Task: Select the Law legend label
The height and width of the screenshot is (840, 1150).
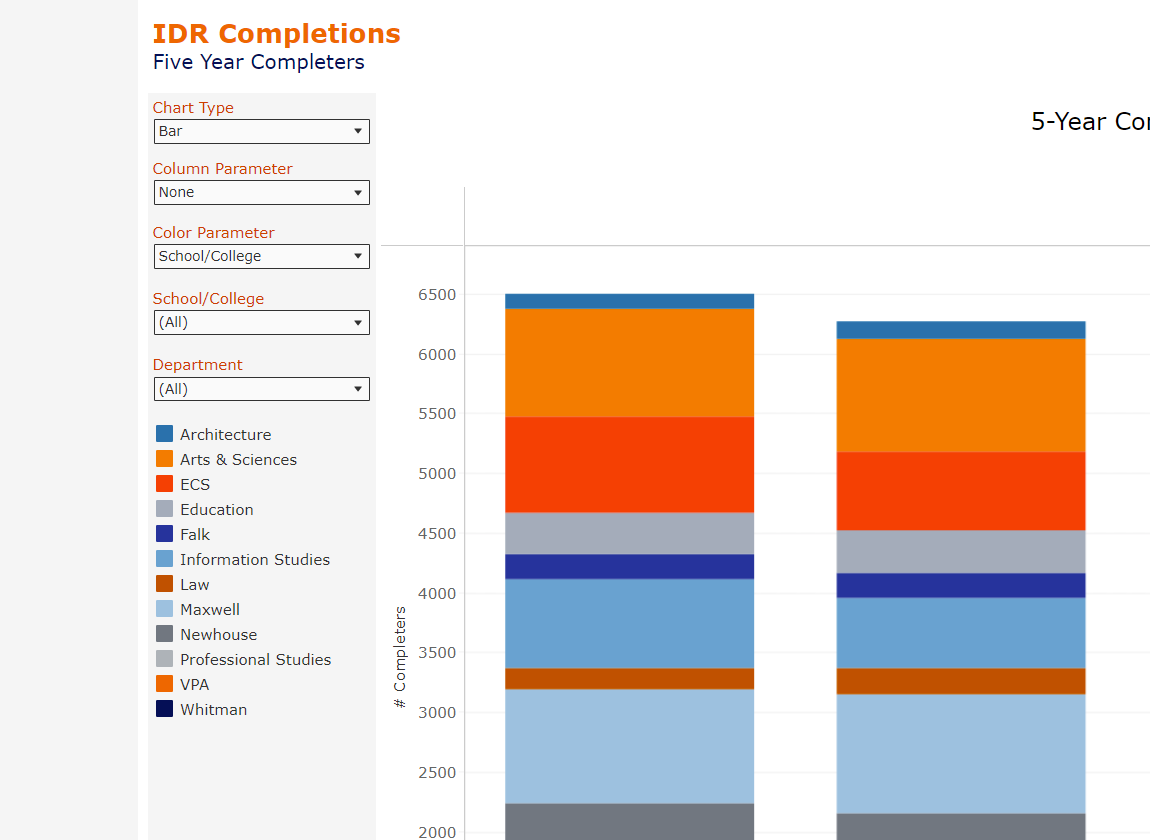Action: point(195,585)
